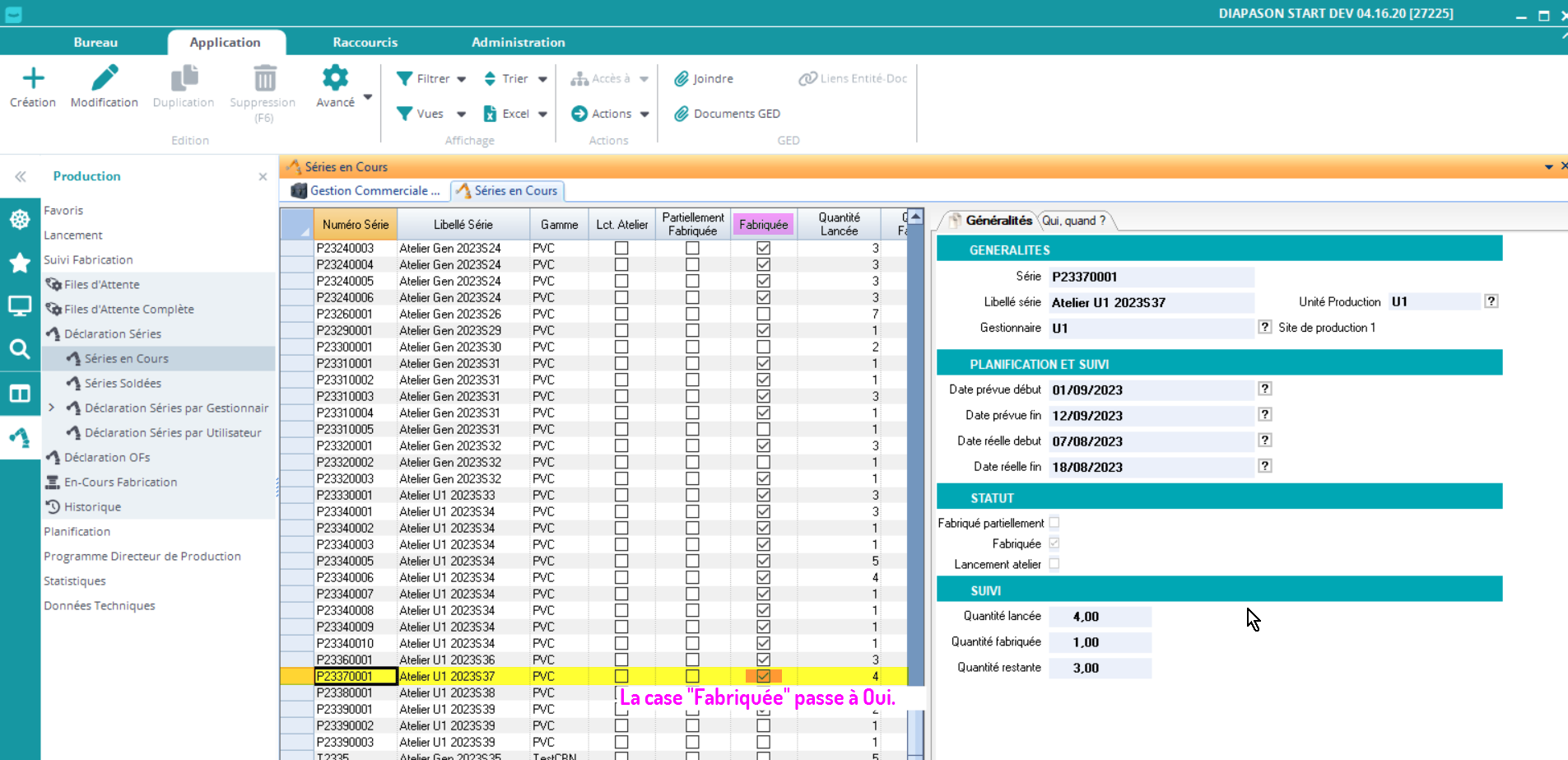Click the Modification pencil icon
Screen dimensions: 1568x760
105,79
